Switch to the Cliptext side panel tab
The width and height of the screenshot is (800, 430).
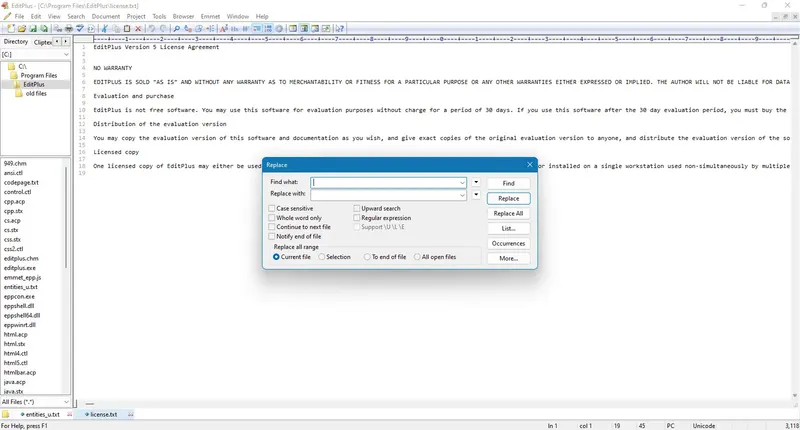[43, 42]
